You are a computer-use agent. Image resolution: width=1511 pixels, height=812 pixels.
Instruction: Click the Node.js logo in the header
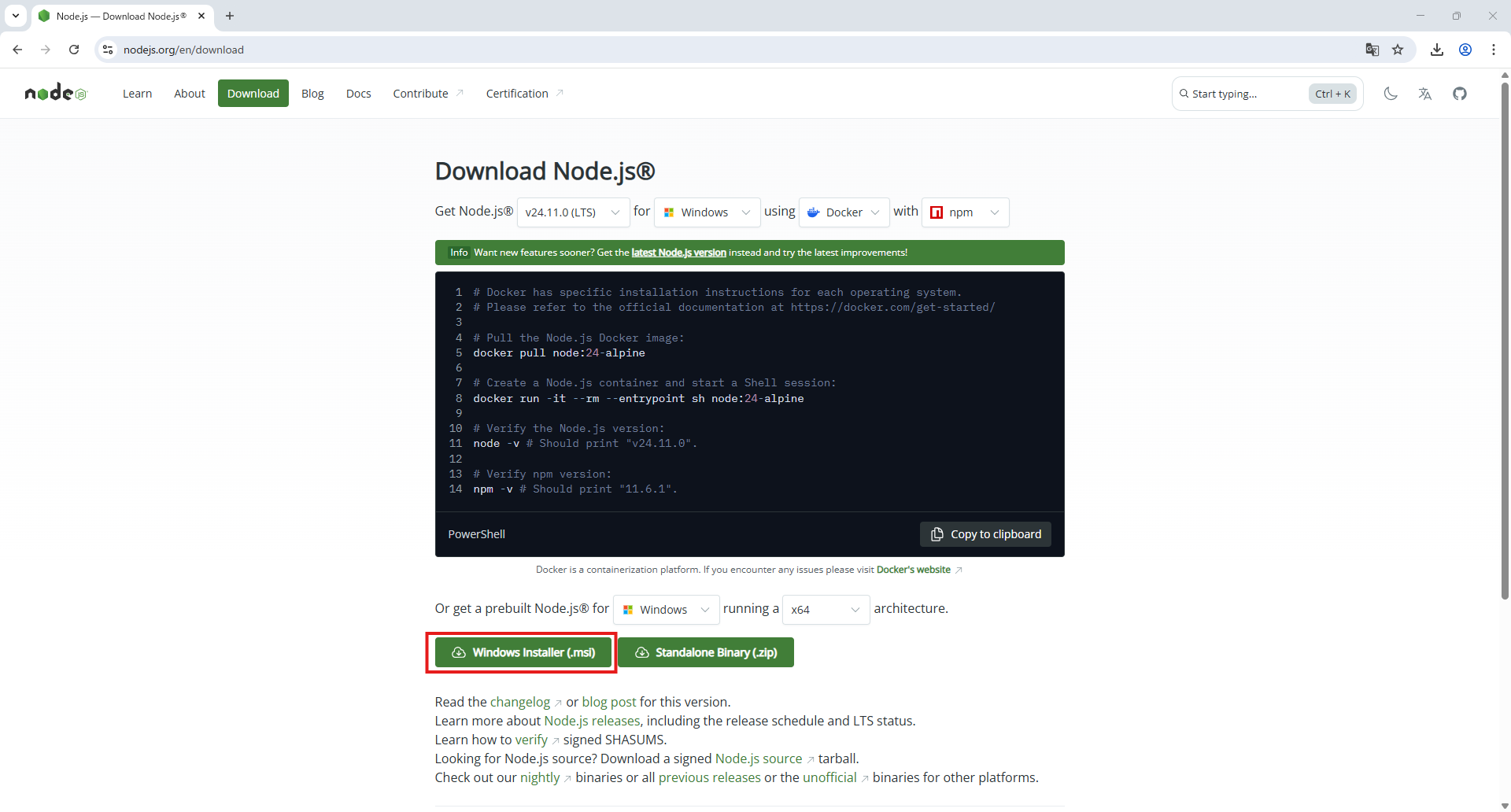(x=55, y=93)
